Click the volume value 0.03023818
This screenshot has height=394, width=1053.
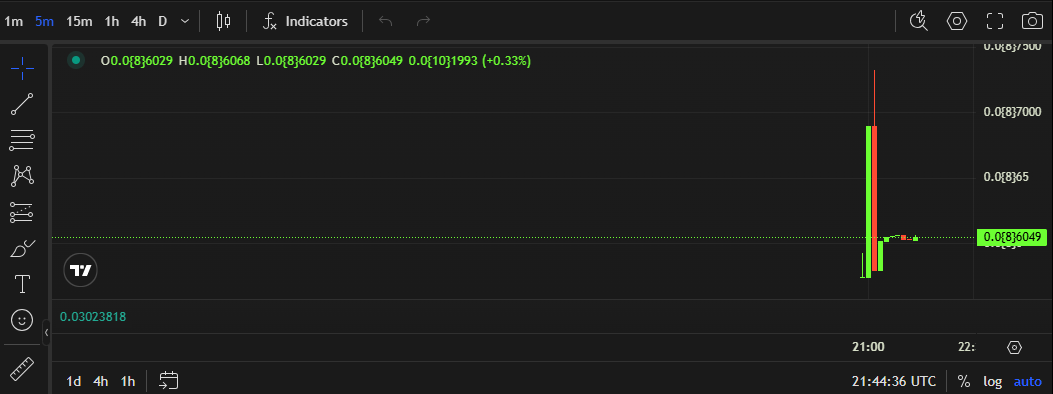point(93,316)
